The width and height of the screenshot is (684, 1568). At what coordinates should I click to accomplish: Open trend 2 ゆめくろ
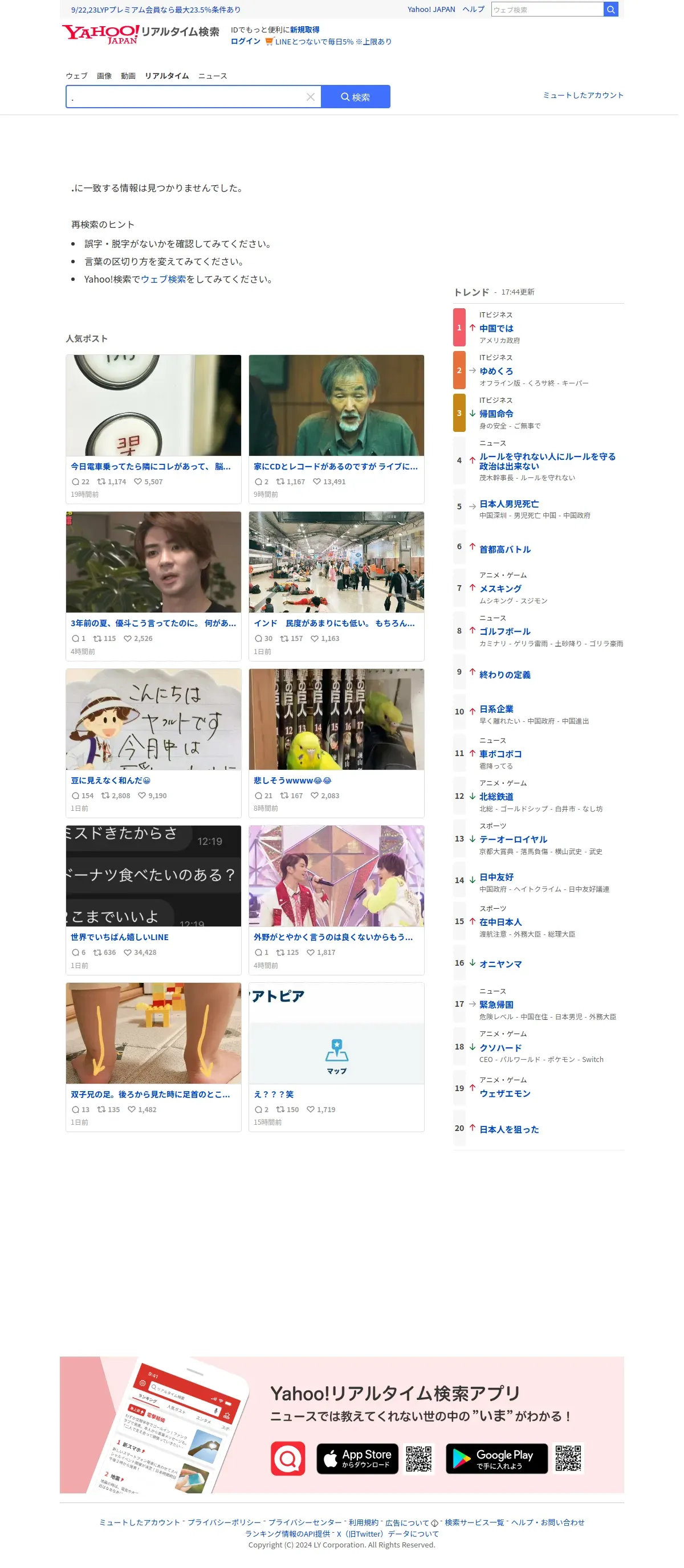(496, 371)
